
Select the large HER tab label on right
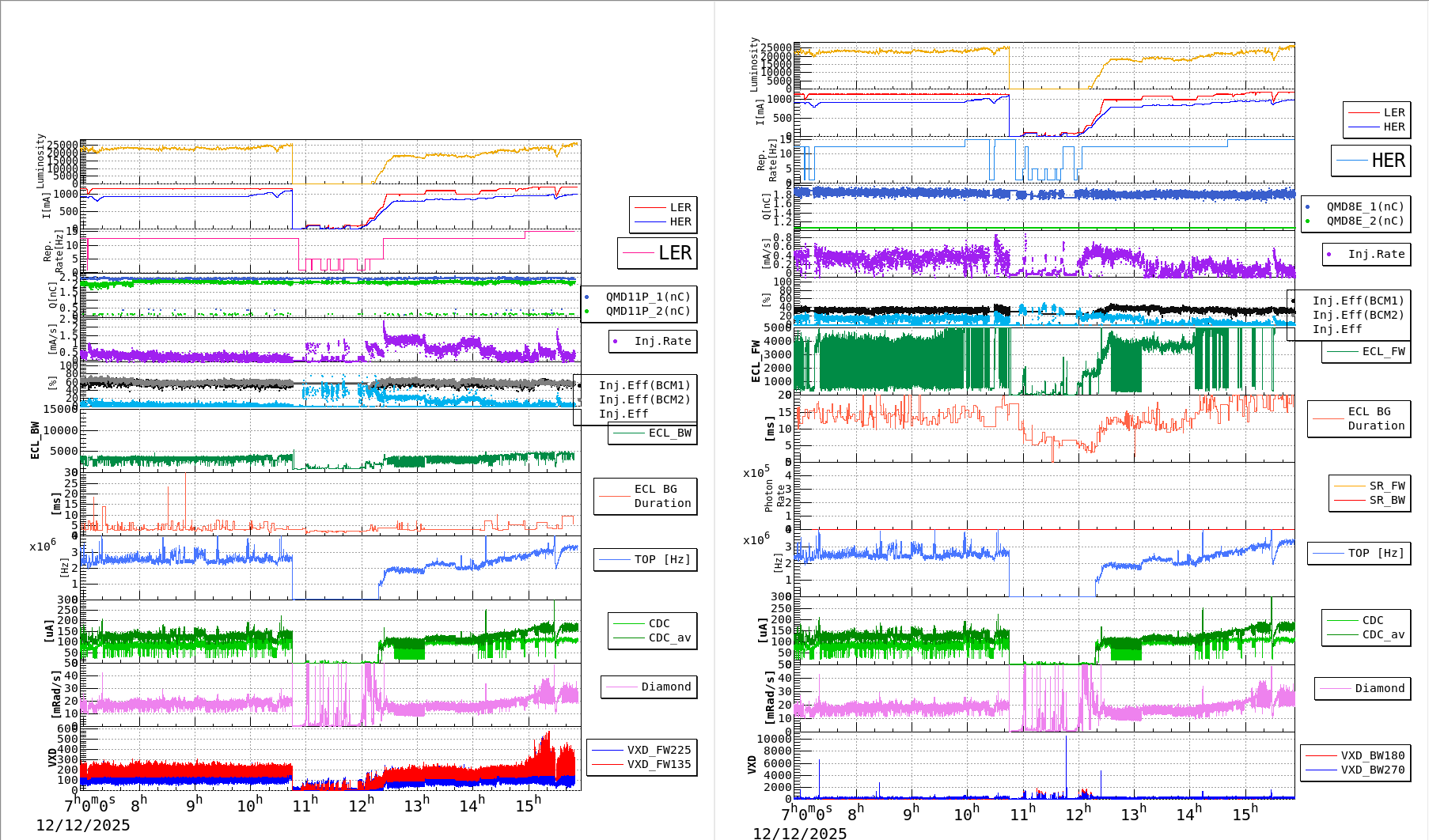pyautogui.click(x=1369, y=161)
